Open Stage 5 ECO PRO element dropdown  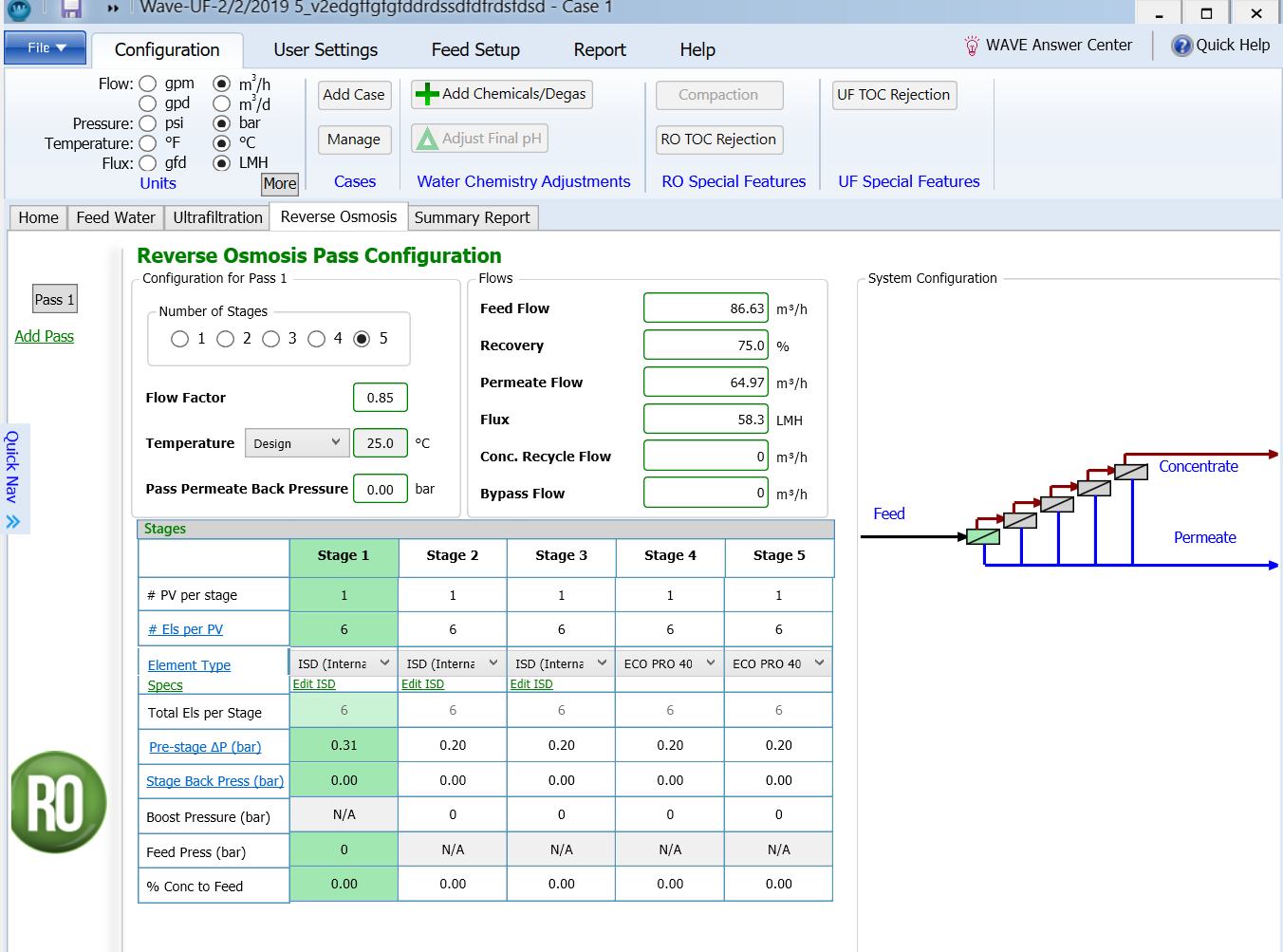pos(778,663)
